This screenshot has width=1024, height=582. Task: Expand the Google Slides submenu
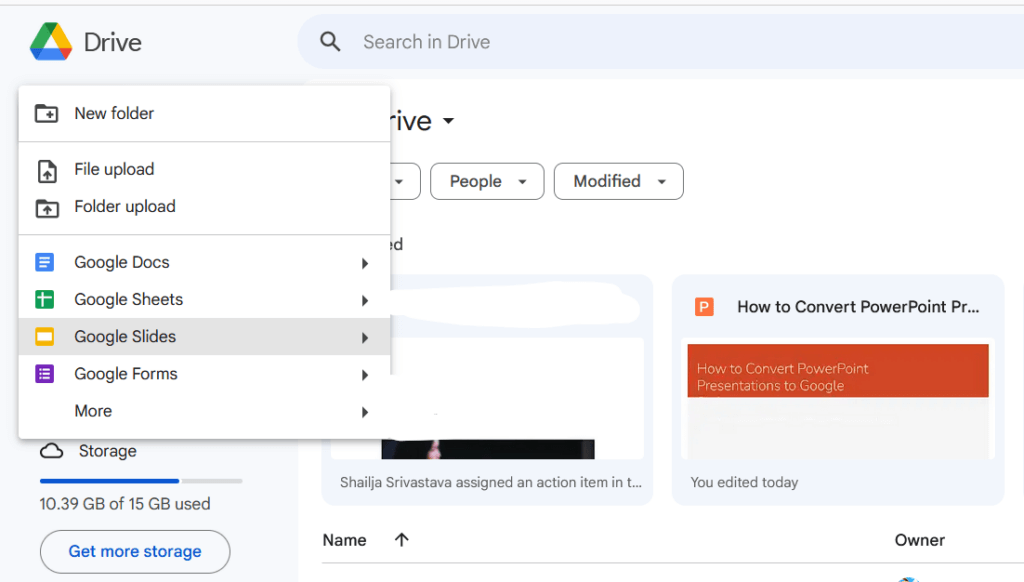pos(364,336)
